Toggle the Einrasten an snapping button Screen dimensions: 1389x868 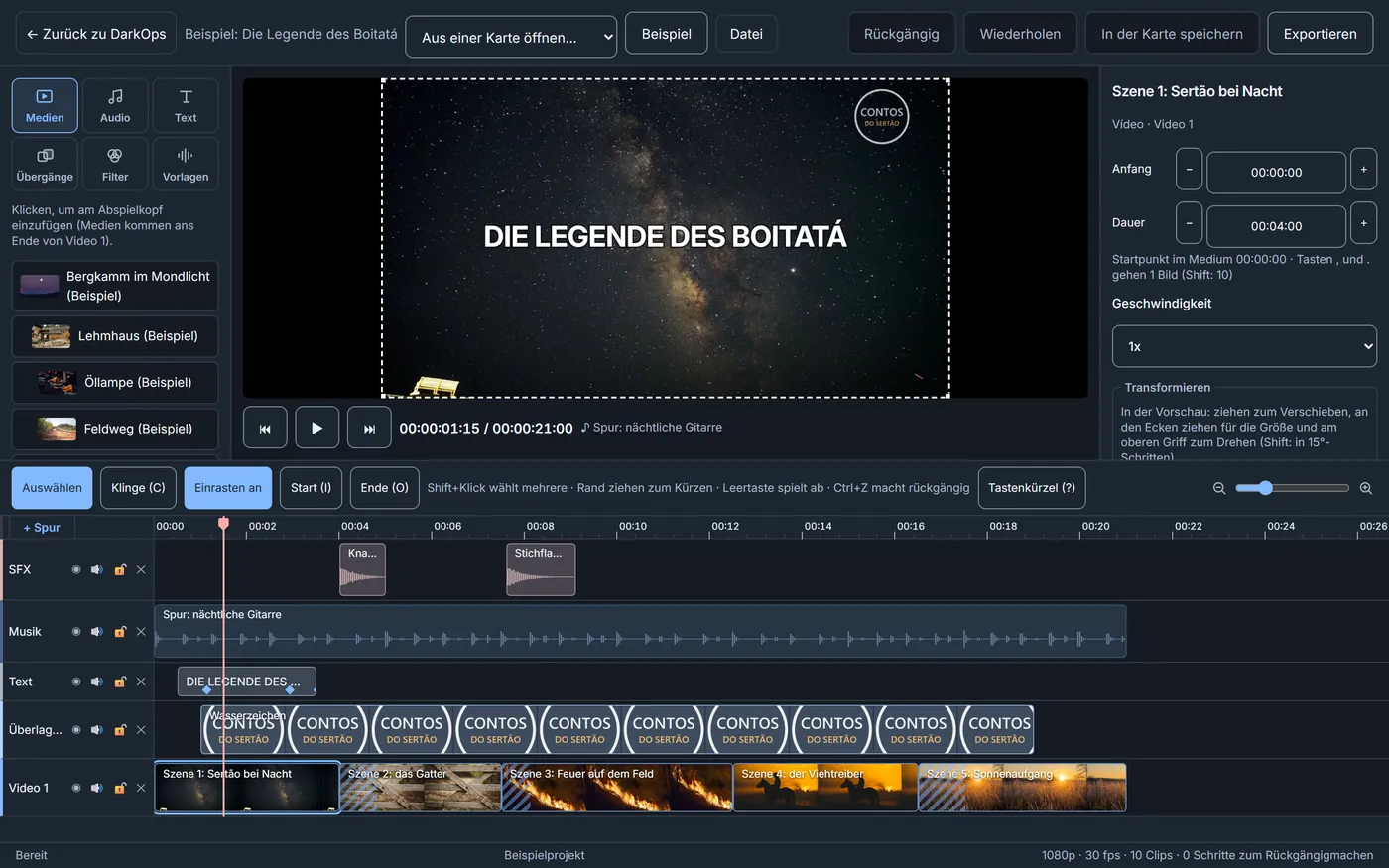[228, 488]
